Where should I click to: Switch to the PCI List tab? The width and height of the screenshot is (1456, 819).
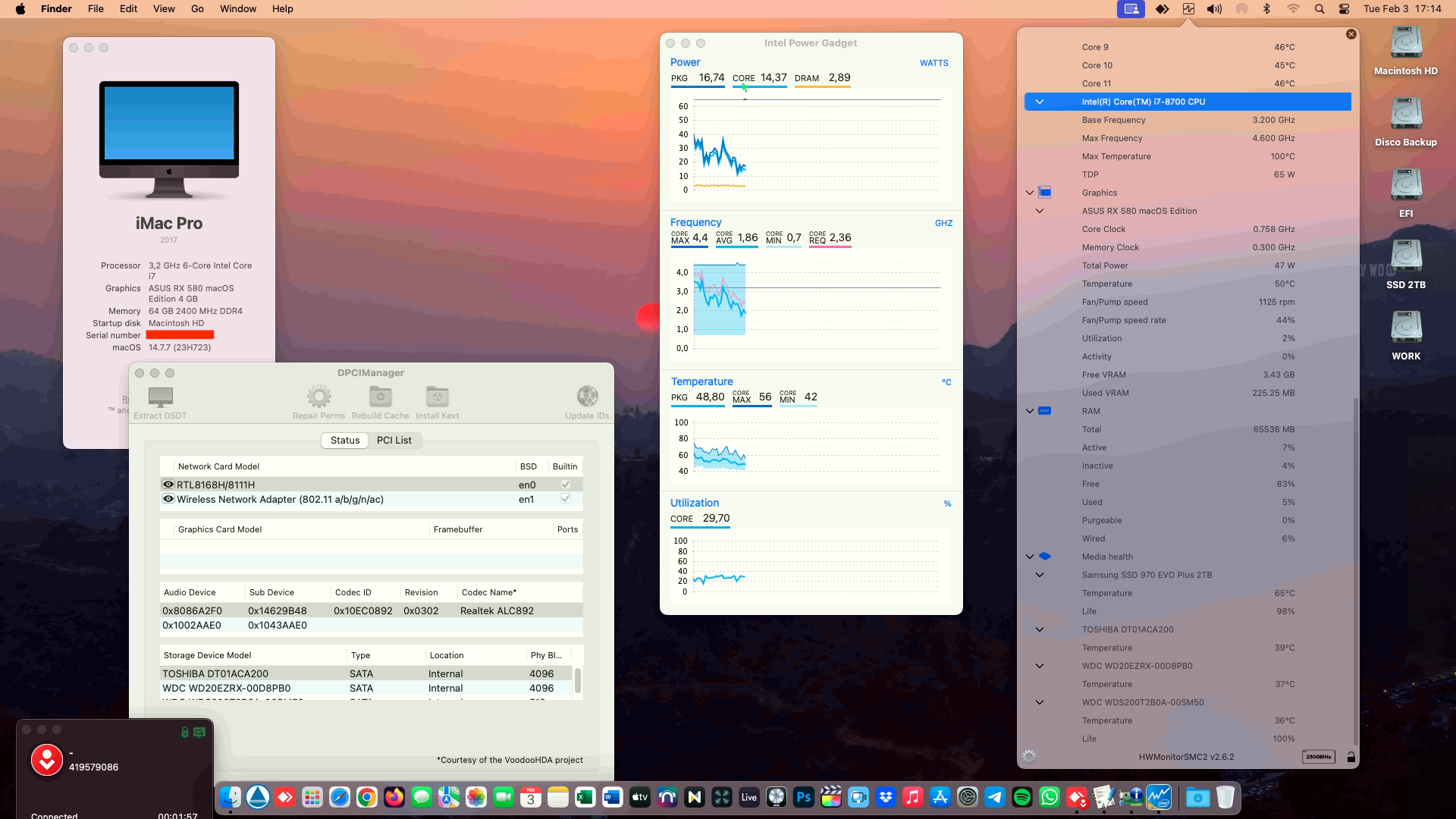click(x=394, y=440)
